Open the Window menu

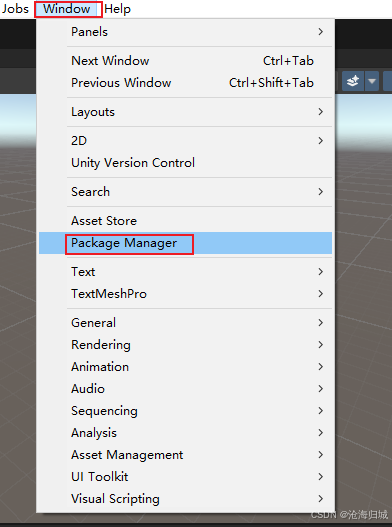click(67, 9)
